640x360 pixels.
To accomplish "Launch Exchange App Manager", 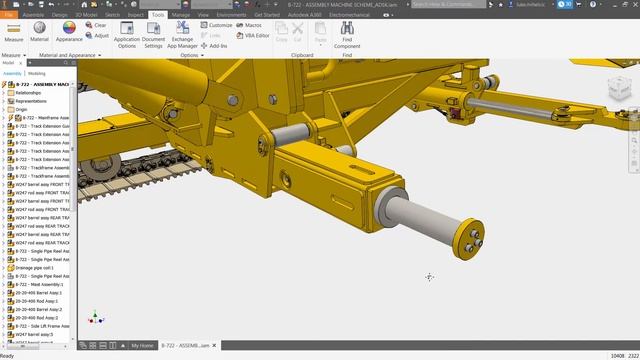I will pyautogui.click(x=182, y=35).
